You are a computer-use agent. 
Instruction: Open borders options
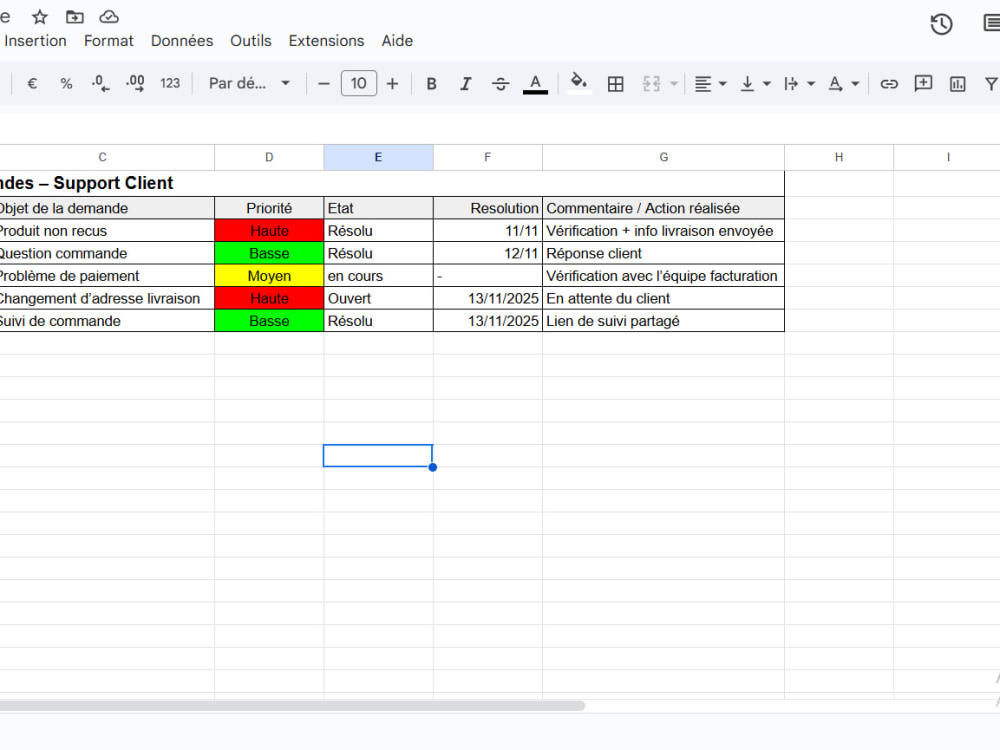[615, 84]
